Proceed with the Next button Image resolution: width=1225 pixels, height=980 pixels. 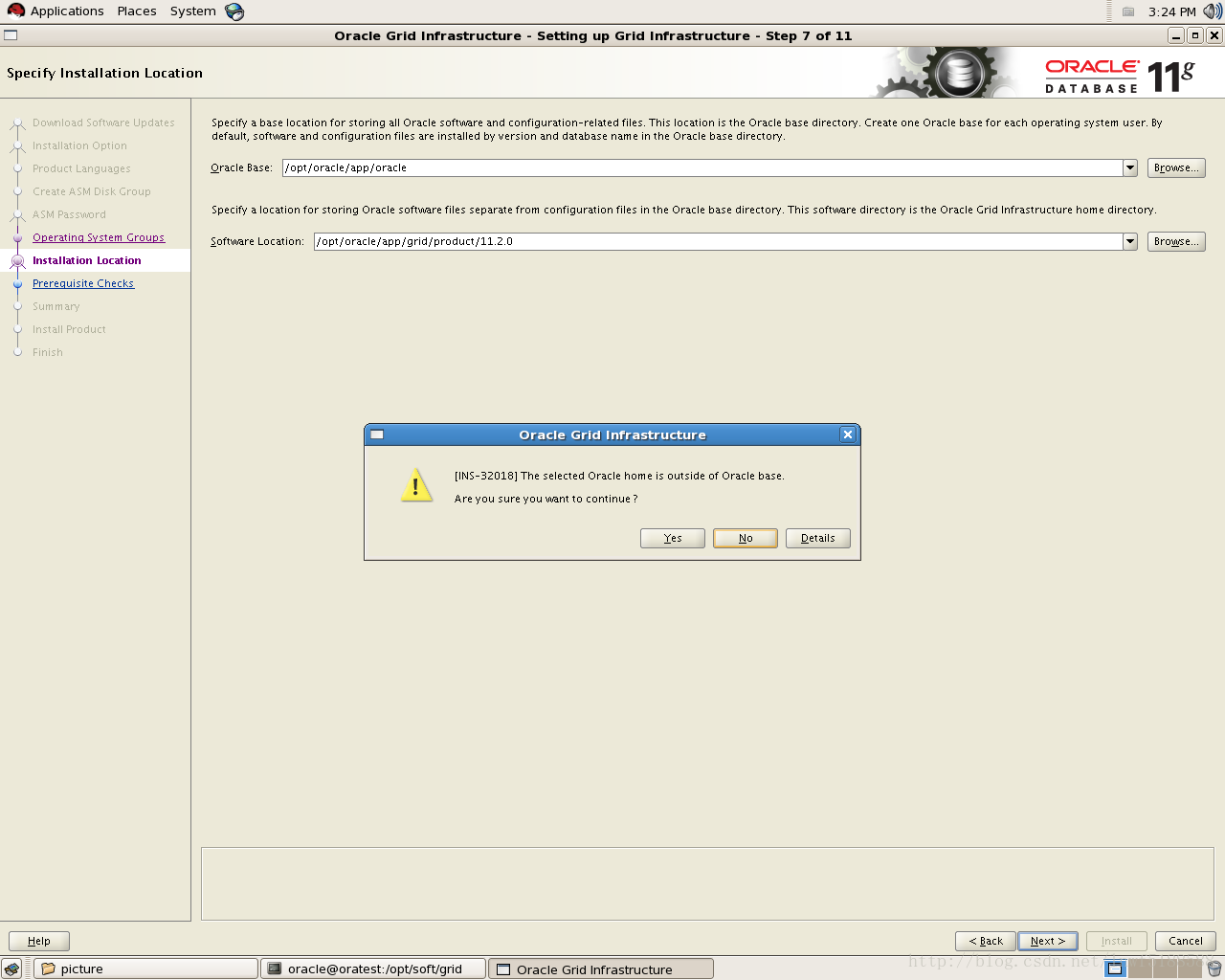(x=1048, y=941)
